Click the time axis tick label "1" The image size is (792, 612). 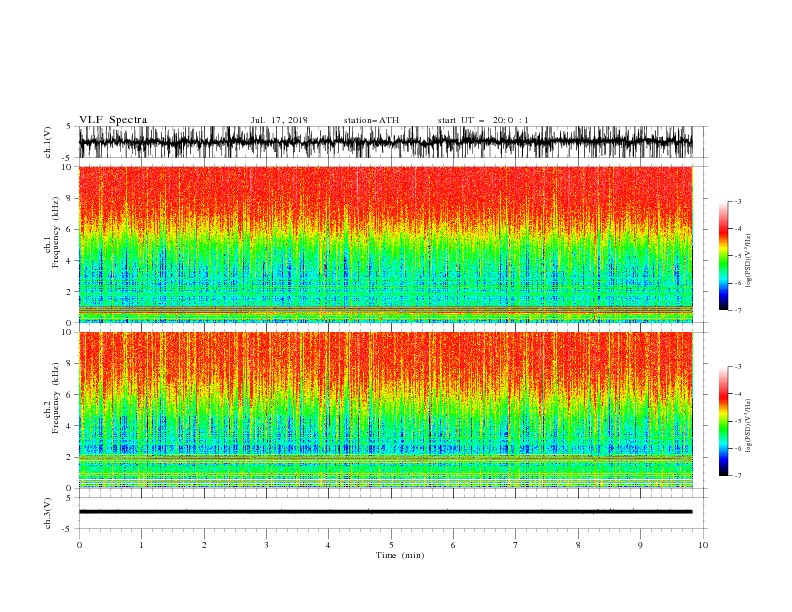[141, 545]
